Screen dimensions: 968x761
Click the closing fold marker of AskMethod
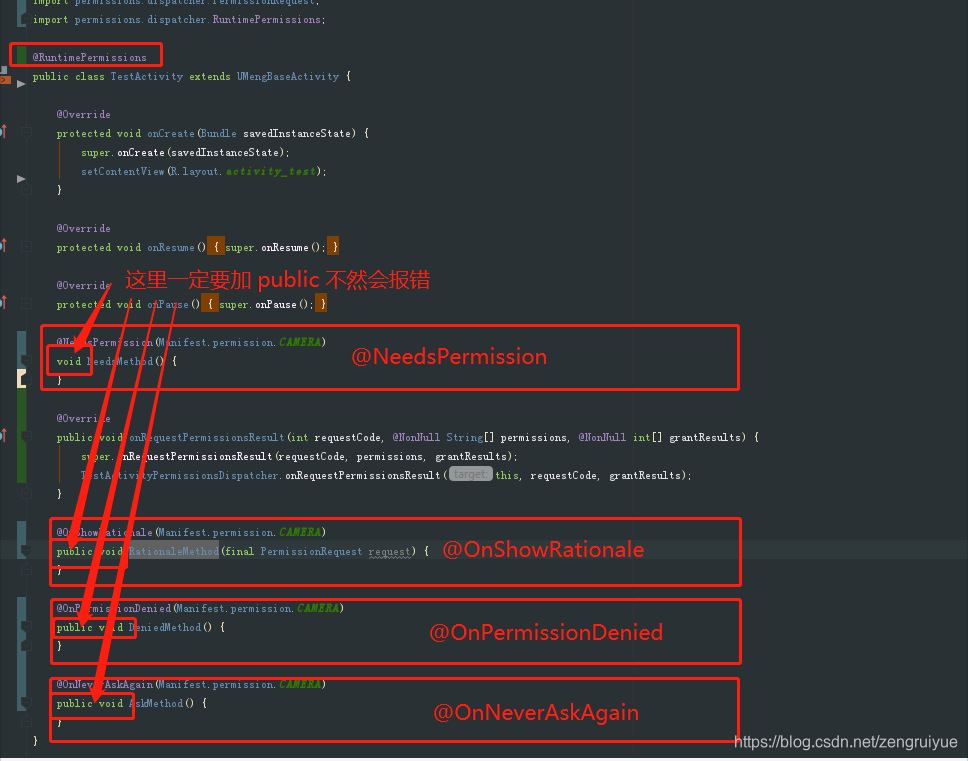[x=27, y=721]
